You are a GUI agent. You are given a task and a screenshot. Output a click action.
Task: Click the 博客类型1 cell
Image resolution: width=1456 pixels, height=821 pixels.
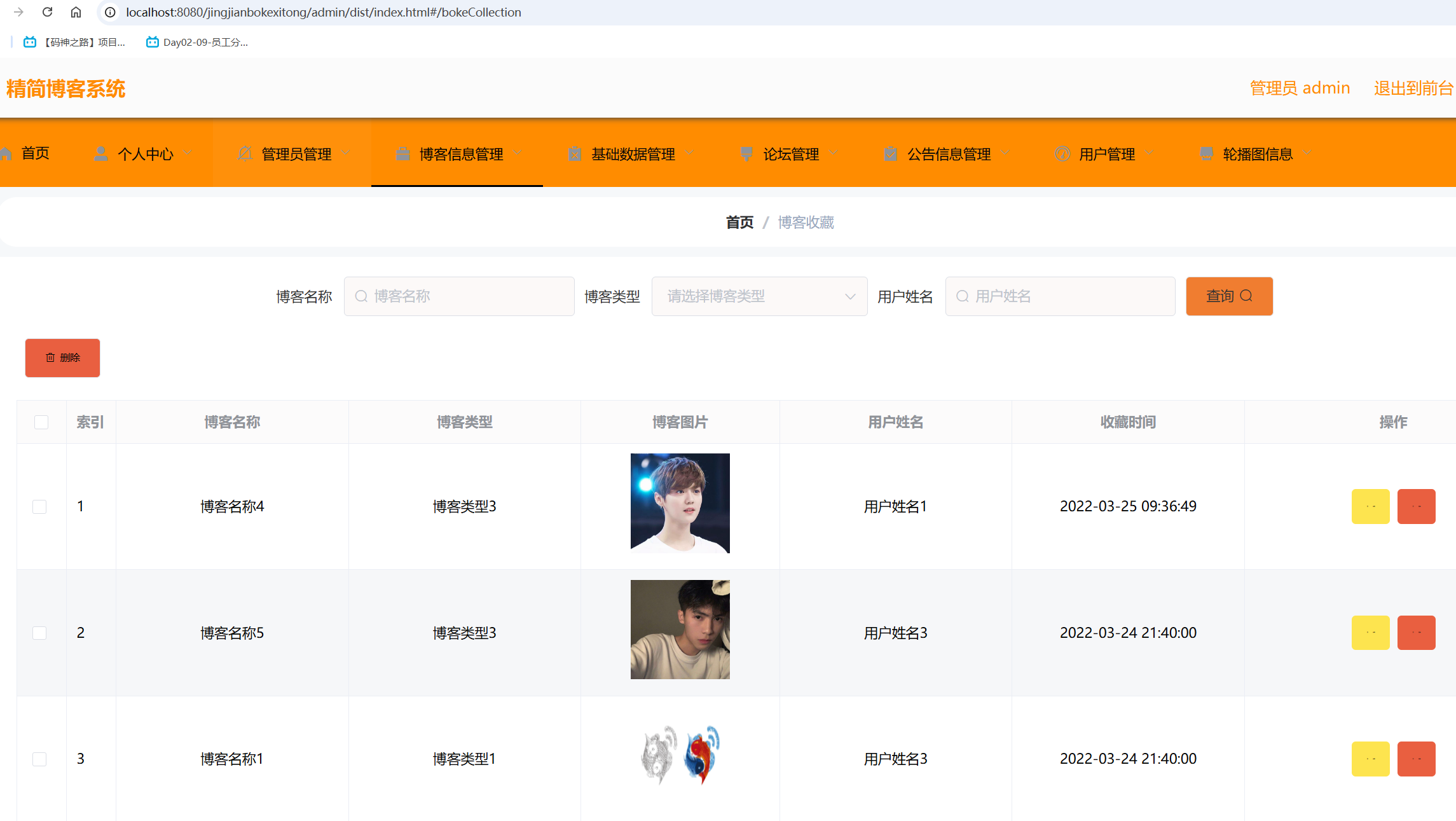click(464, 759)
